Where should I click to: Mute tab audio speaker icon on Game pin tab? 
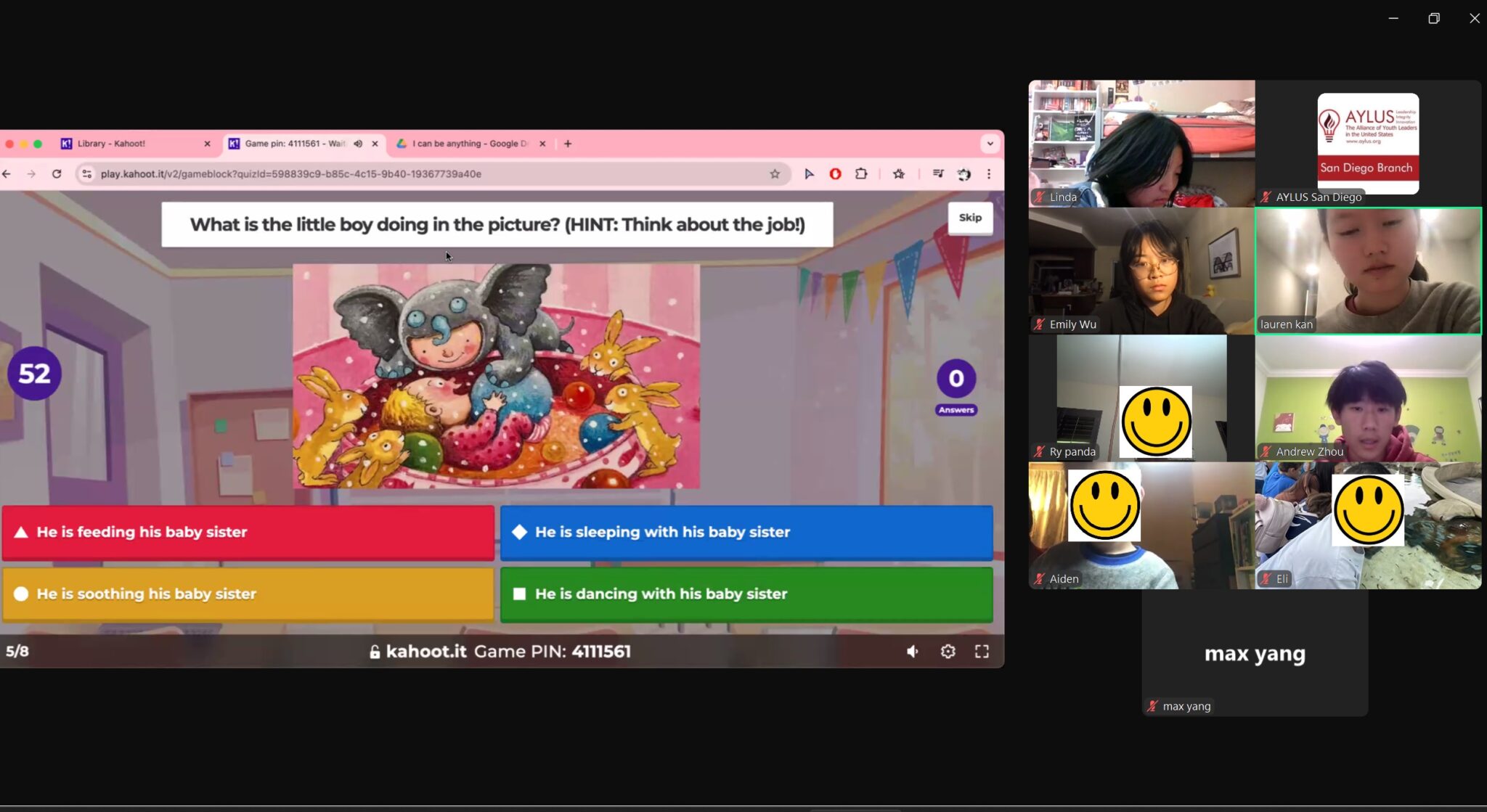tap(358, 144)
